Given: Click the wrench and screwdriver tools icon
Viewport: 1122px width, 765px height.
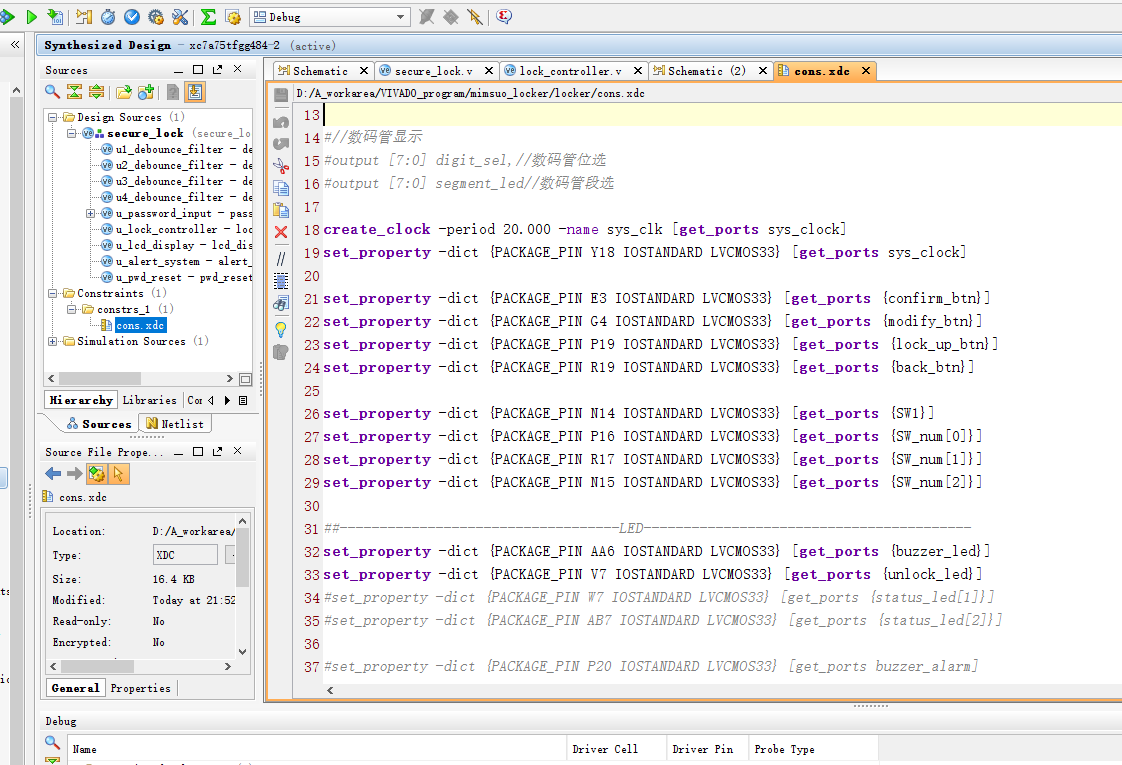Looking at the screenshot, I should (x=180, y=16).
